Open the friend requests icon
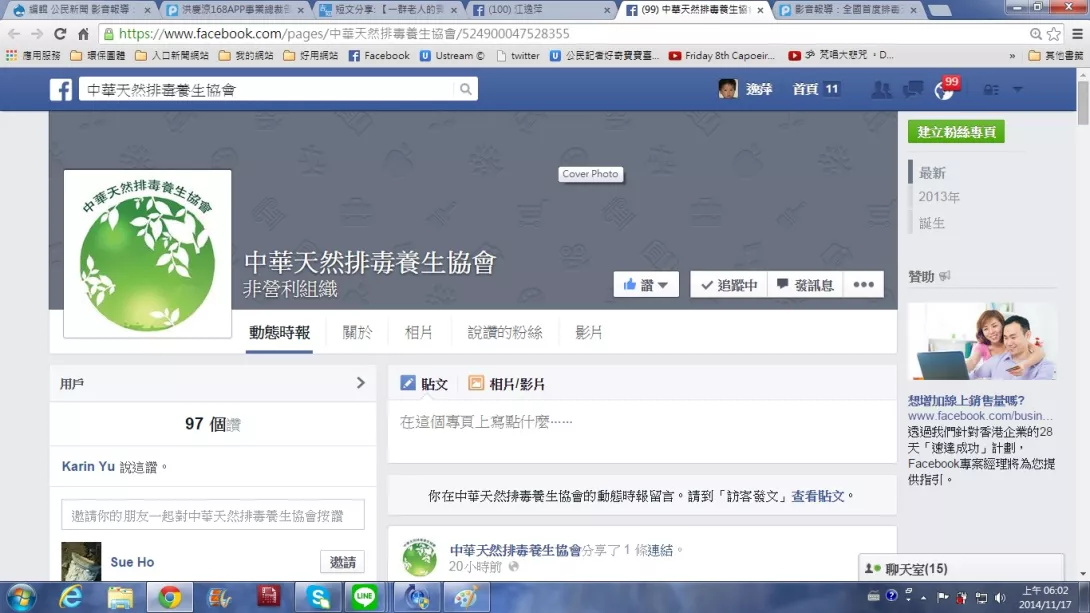The width and height of the screenshot is (1090, 613). [881, 90]
